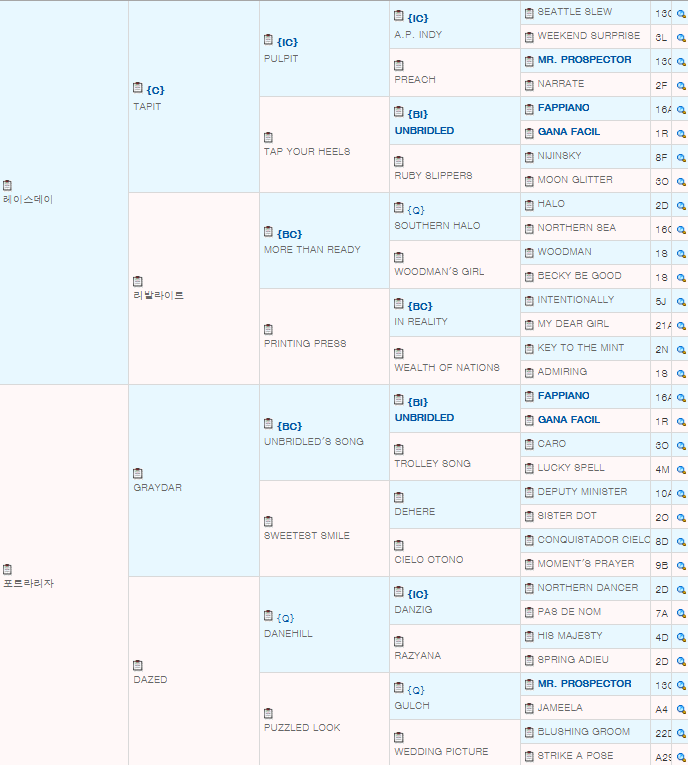The width and height of the screenshot is (688, 765).
Task: Click the clipboard icon above DEHERE
Action: pyautogui.click(x=399, y=498)
